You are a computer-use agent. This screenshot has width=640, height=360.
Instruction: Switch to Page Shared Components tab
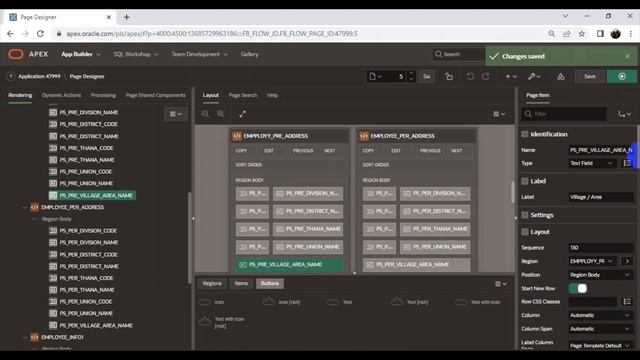[x=156, y=95]
